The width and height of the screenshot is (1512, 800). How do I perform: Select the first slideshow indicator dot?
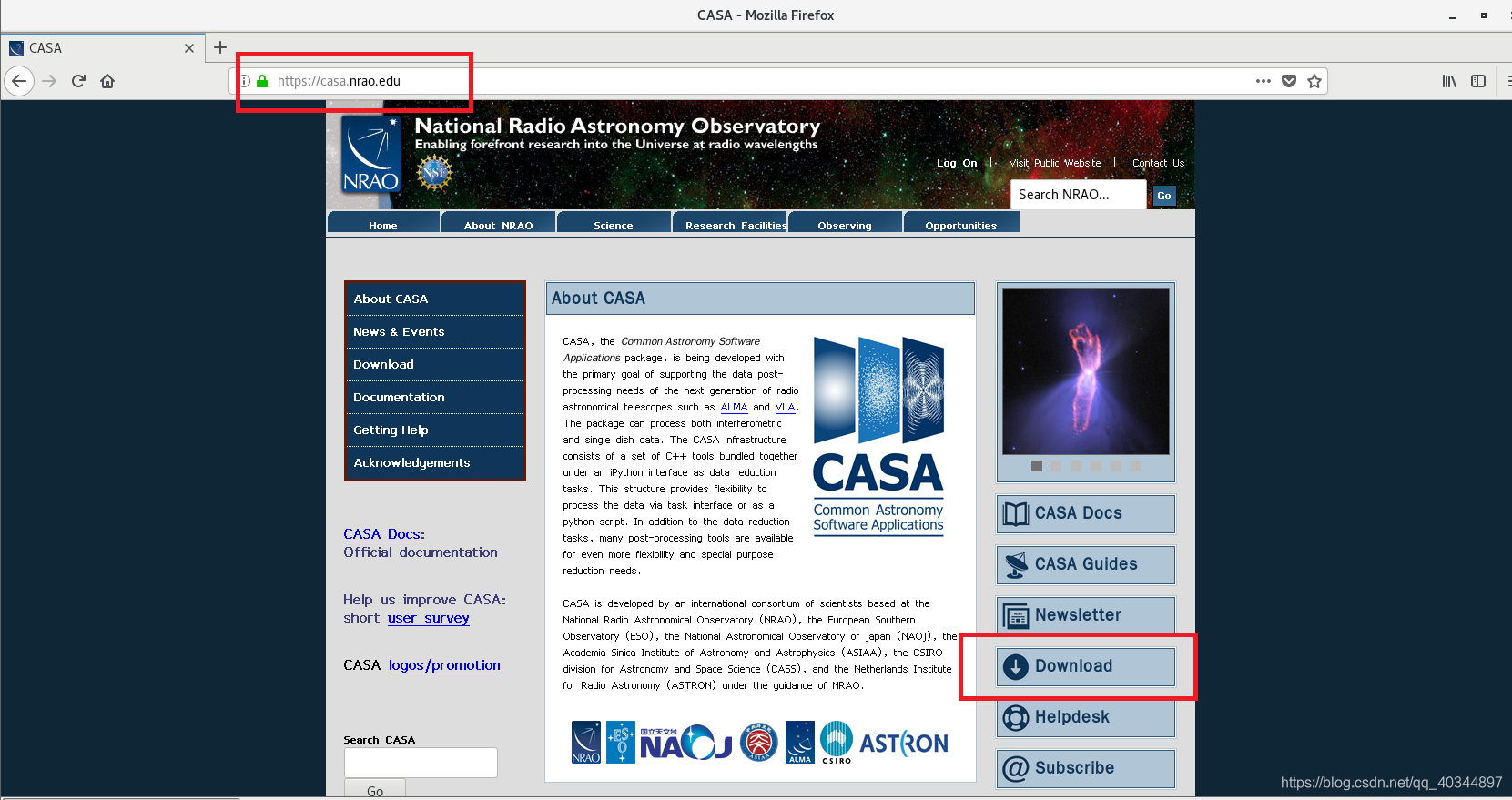[1037, 466]
